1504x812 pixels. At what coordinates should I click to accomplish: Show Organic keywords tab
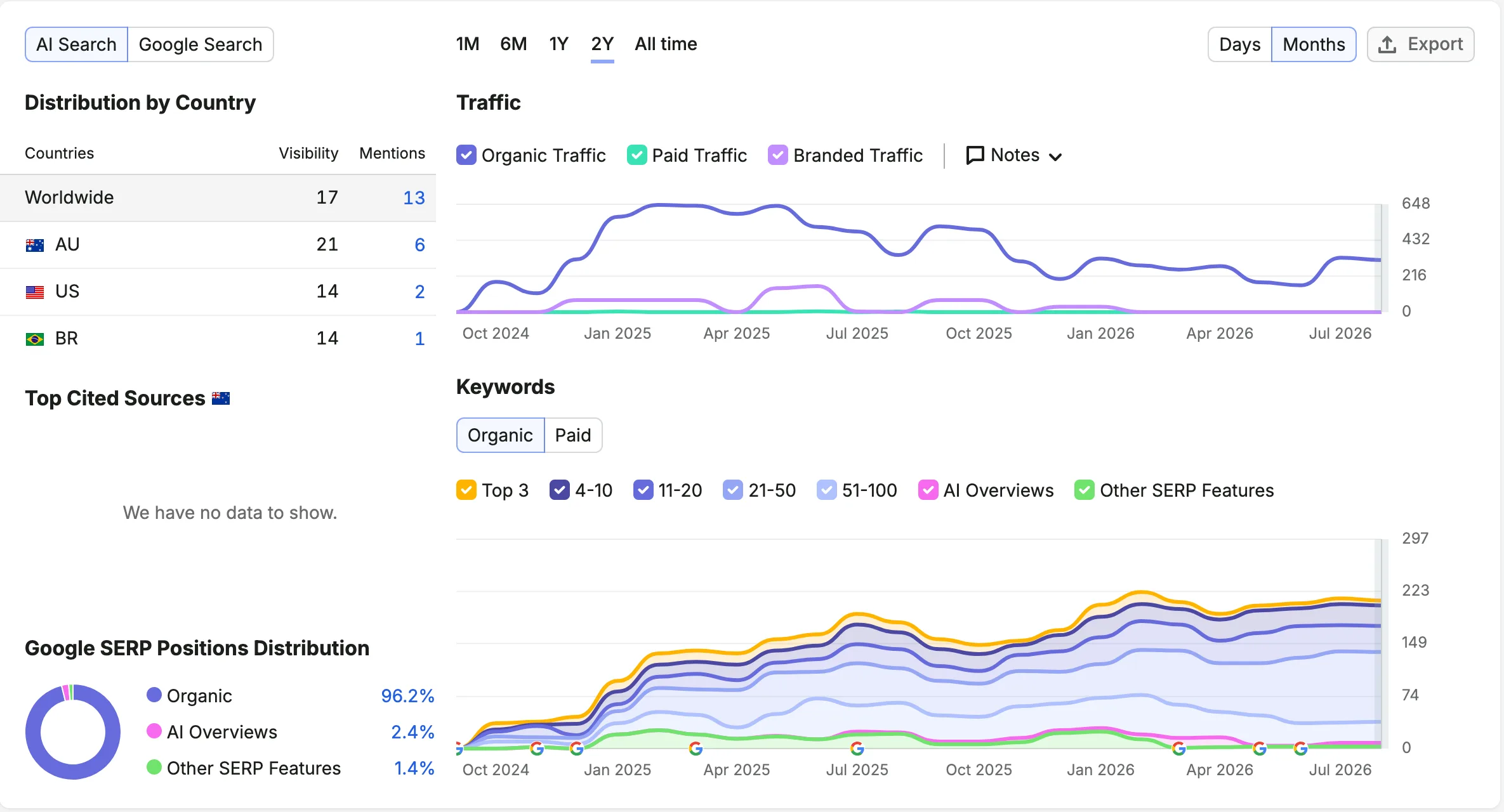500,435
